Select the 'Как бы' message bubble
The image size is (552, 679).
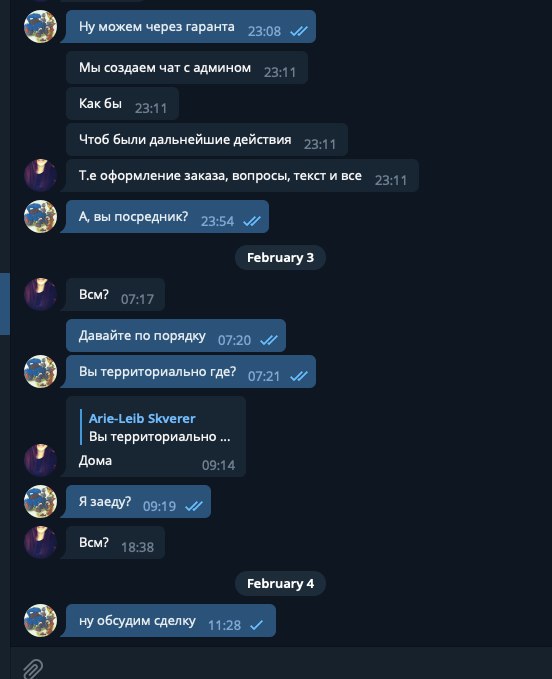[122, 103]
